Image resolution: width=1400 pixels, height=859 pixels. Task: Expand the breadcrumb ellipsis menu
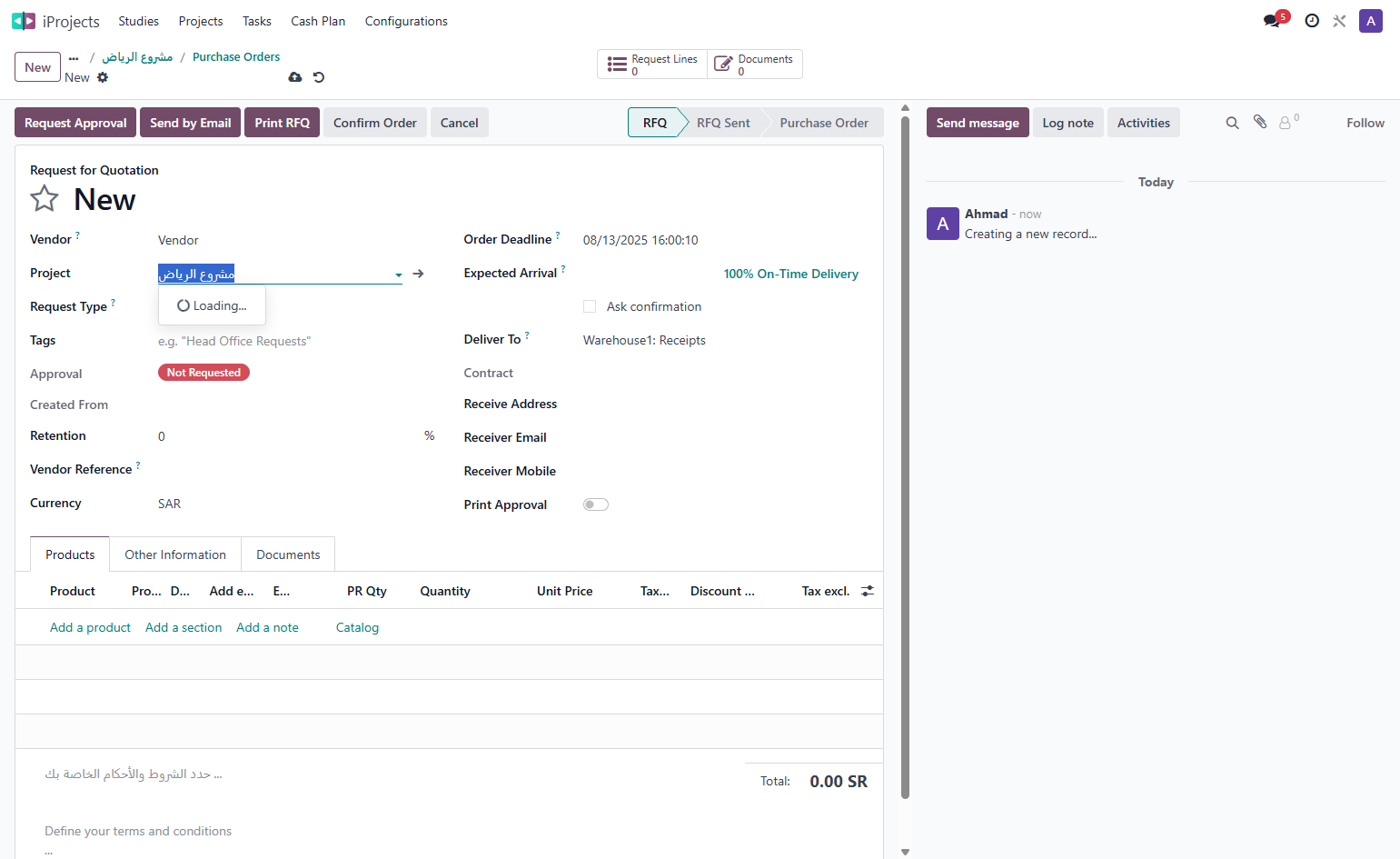tap(74, 57)
